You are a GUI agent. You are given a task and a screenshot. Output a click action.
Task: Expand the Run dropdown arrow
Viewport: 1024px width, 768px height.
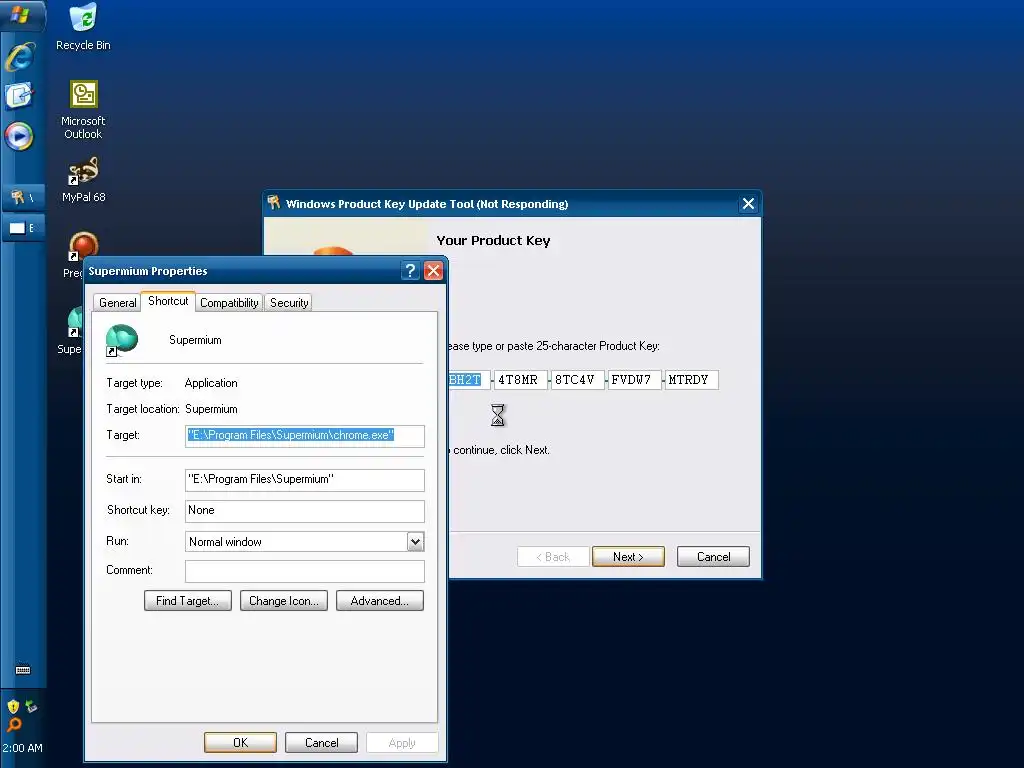(415, 541)
